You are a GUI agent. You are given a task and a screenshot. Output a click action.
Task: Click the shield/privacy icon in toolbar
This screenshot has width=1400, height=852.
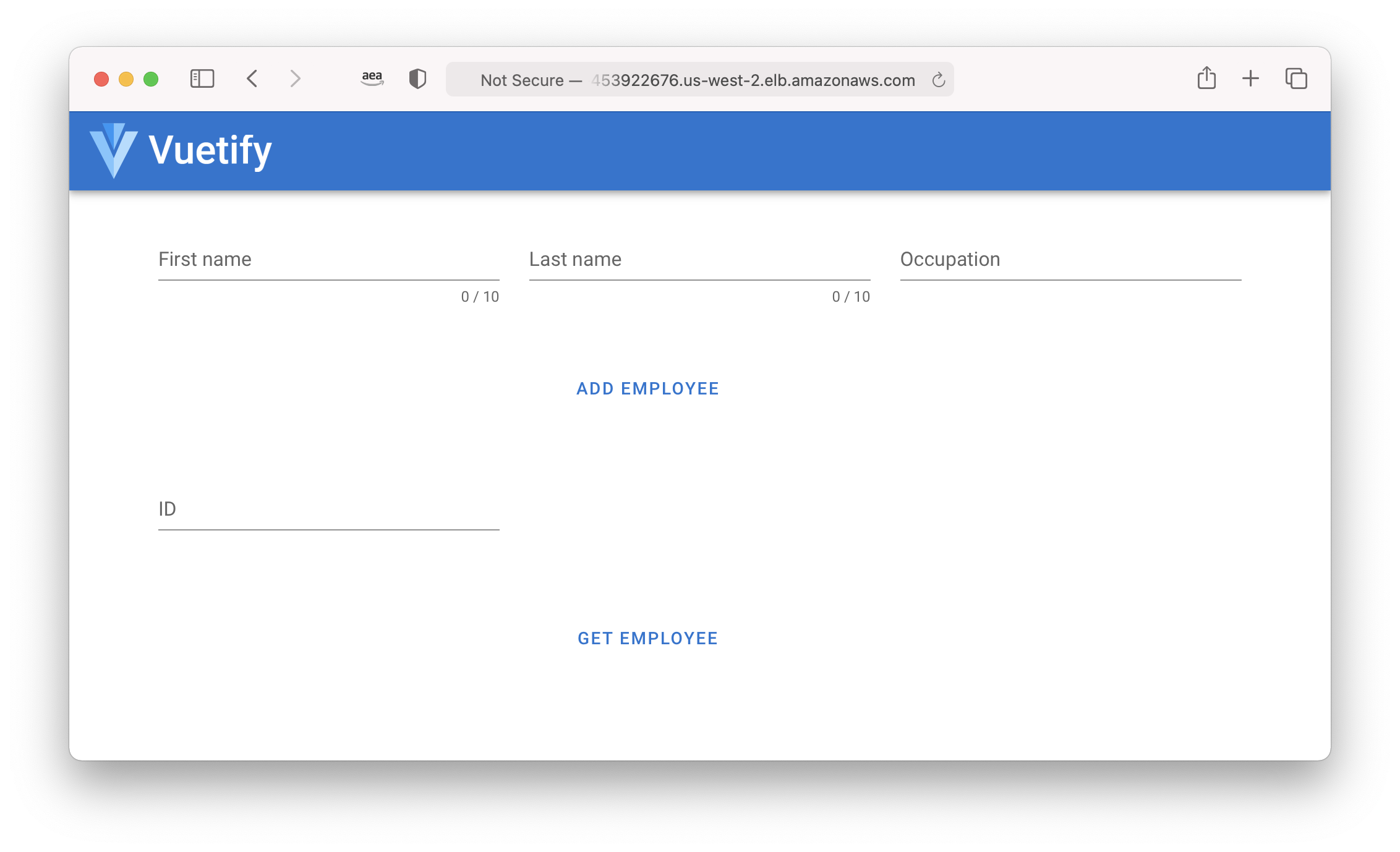click(419, 80)
